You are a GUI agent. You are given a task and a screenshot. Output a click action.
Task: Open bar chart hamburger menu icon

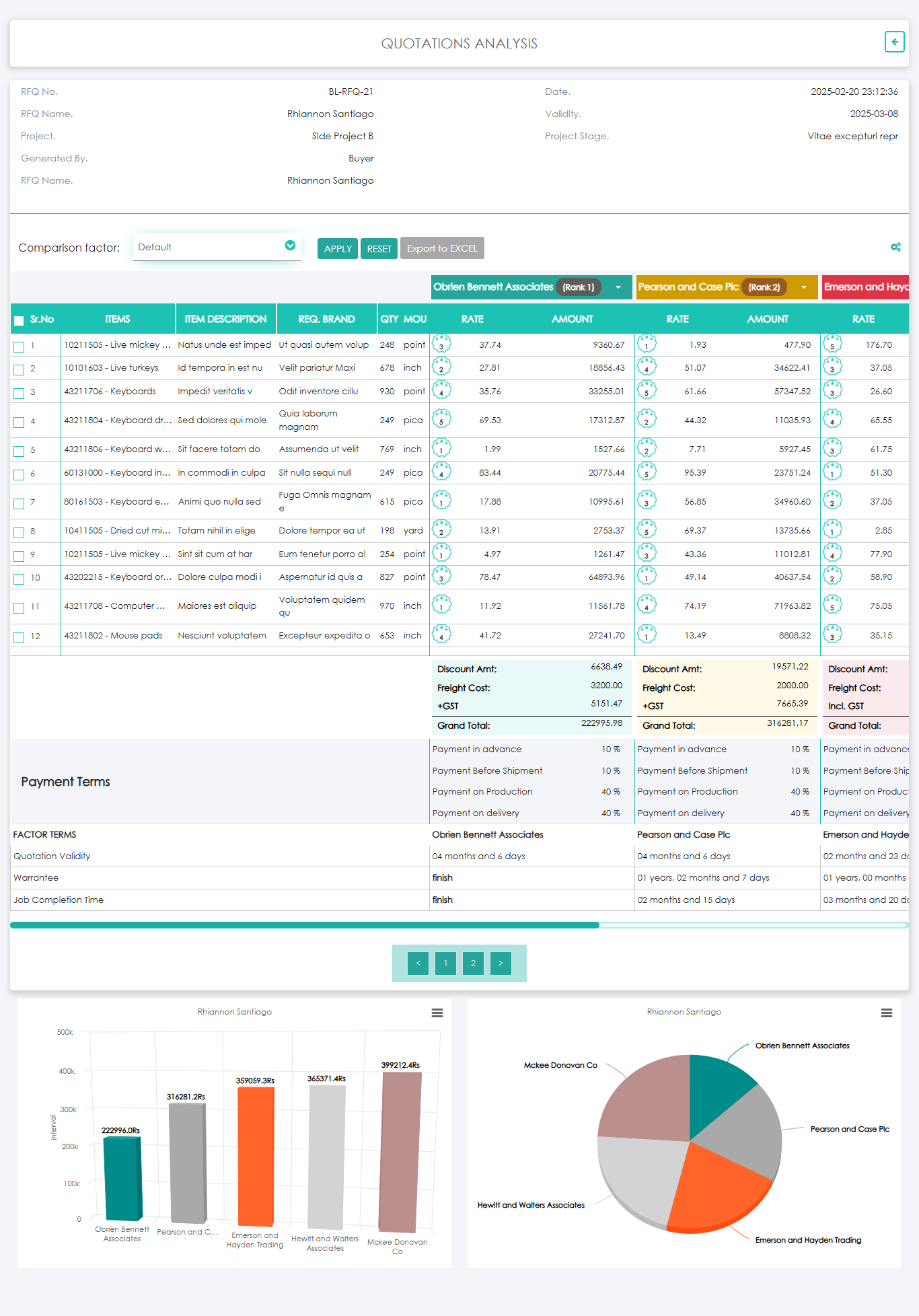coord(437,1013)
